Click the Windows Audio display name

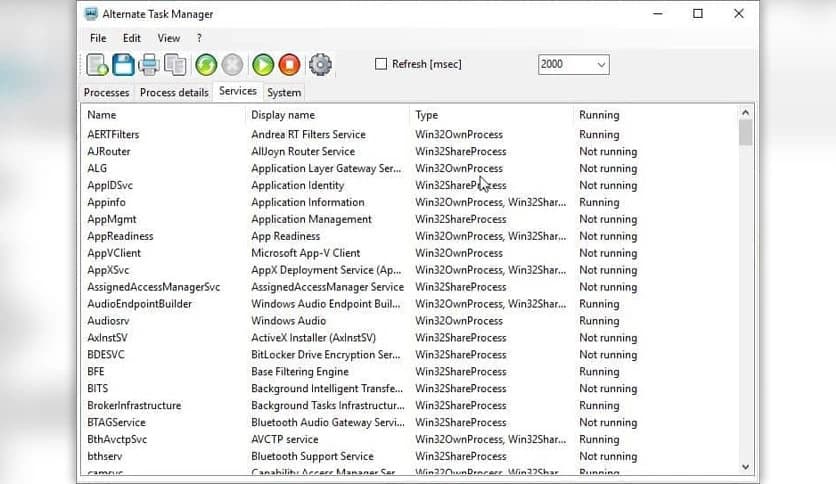pos(288,321)
